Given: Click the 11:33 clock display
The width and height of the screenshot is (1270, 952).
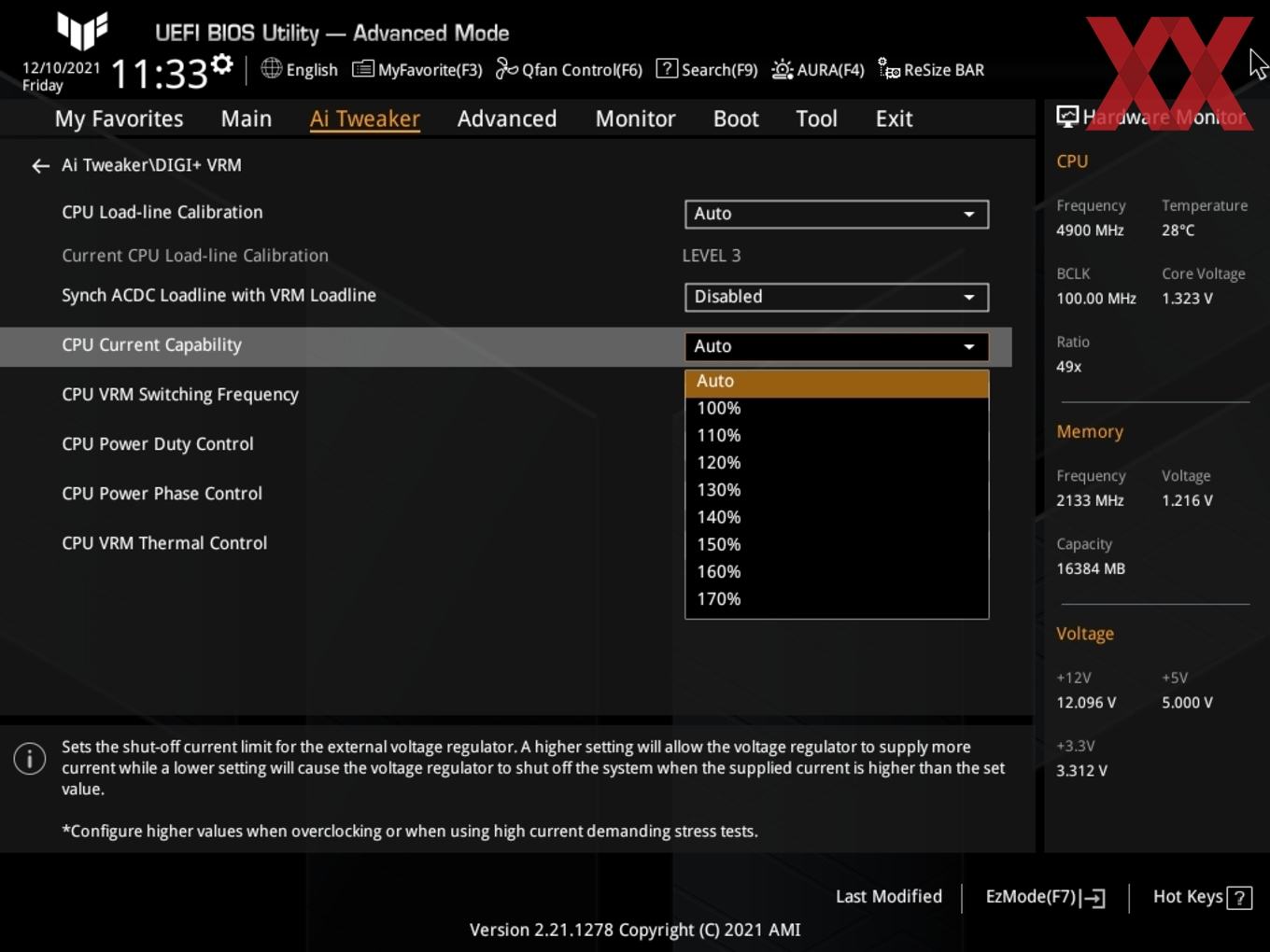Looking at the screenshot, I should [x=159, y=74].
